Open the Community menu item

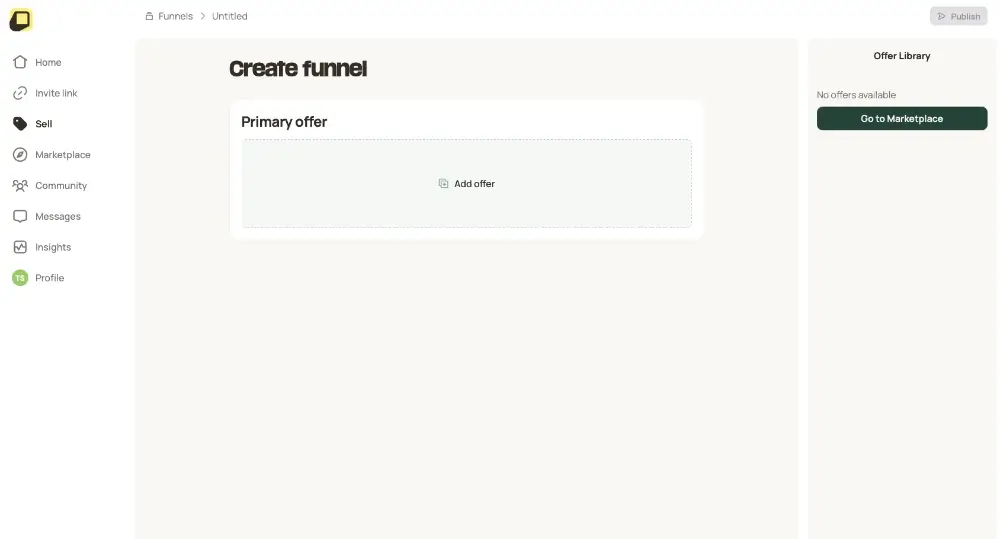pos(61,186)
